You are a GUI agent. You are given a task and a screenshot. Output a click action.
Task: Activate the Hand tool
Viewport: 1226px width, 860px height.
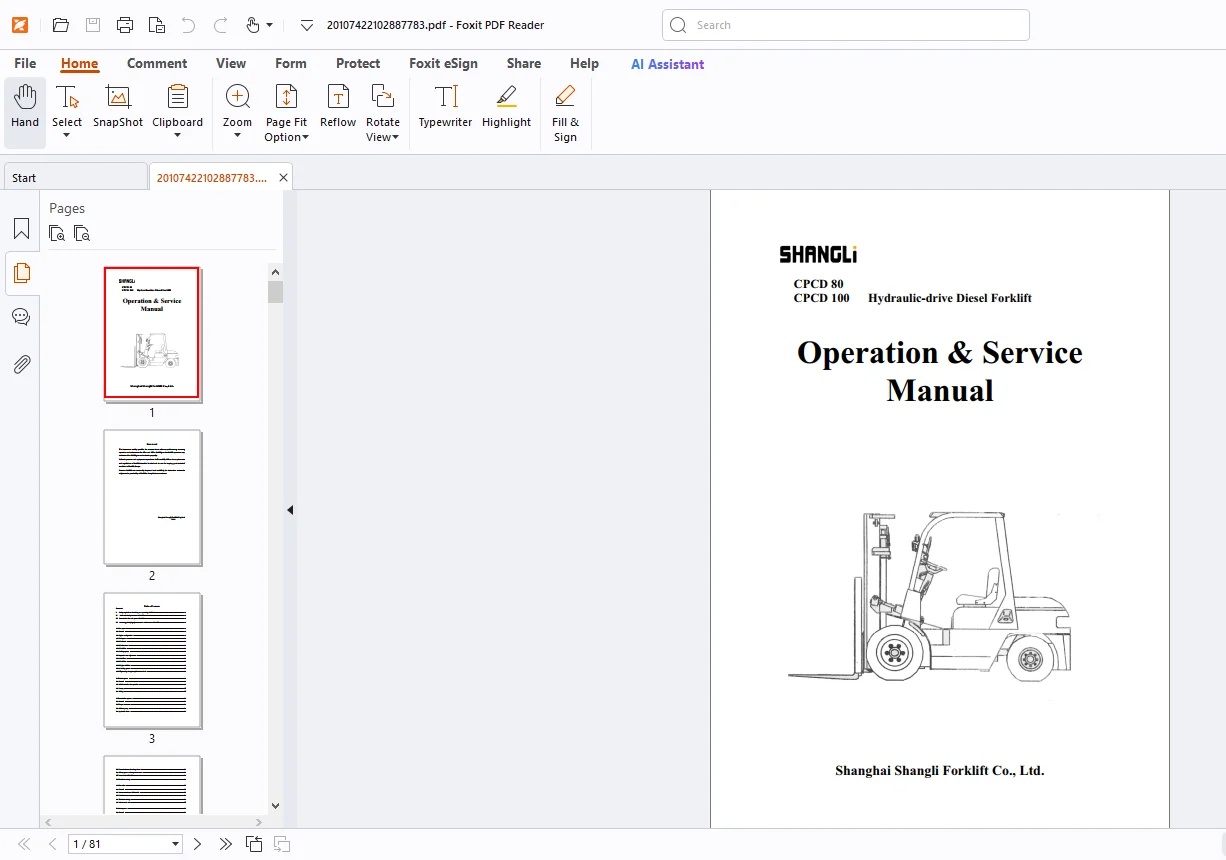[x=25, y=112]
